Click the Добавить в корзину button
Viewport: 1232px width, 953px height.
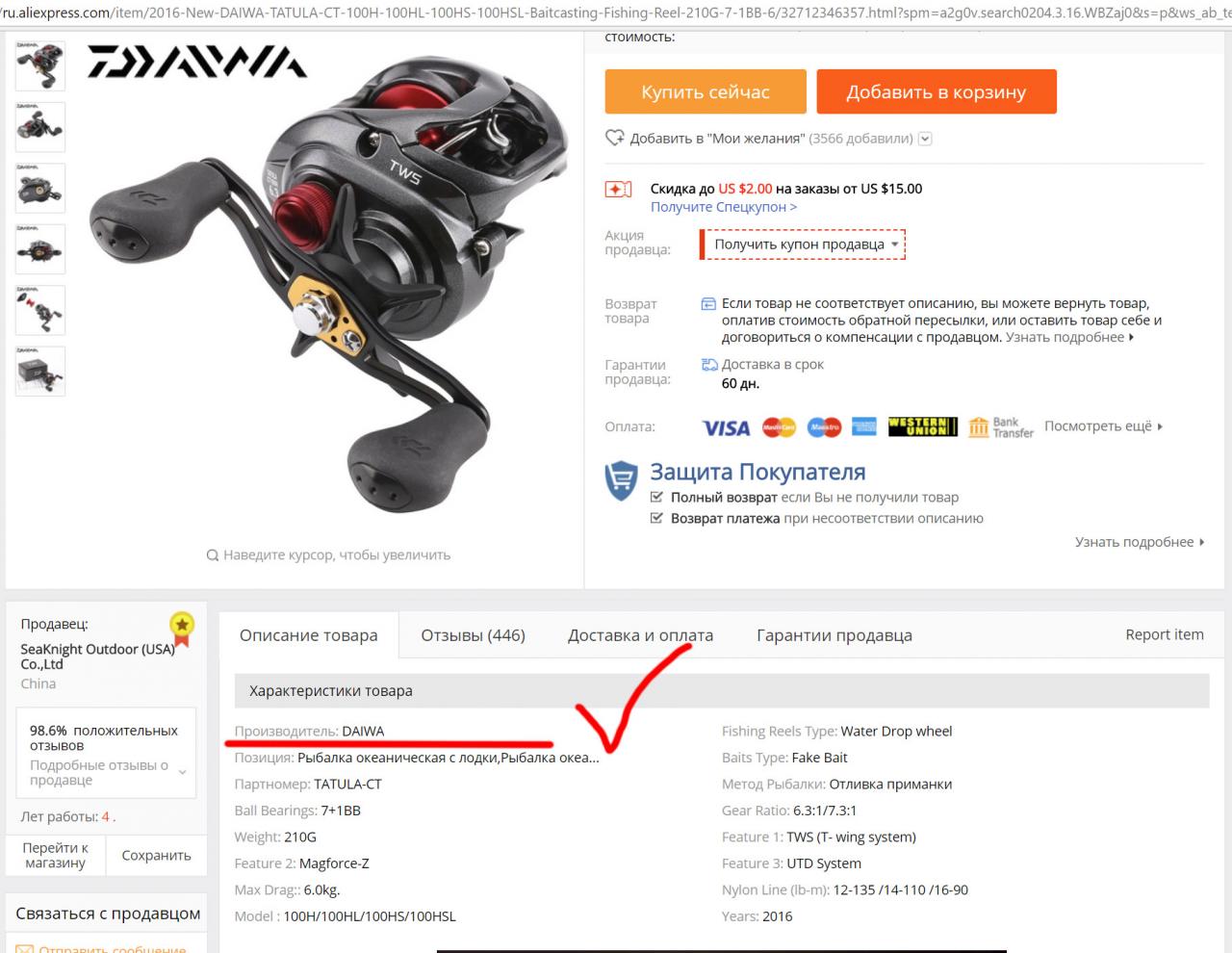pyautogui.click(x=937, y=91)
